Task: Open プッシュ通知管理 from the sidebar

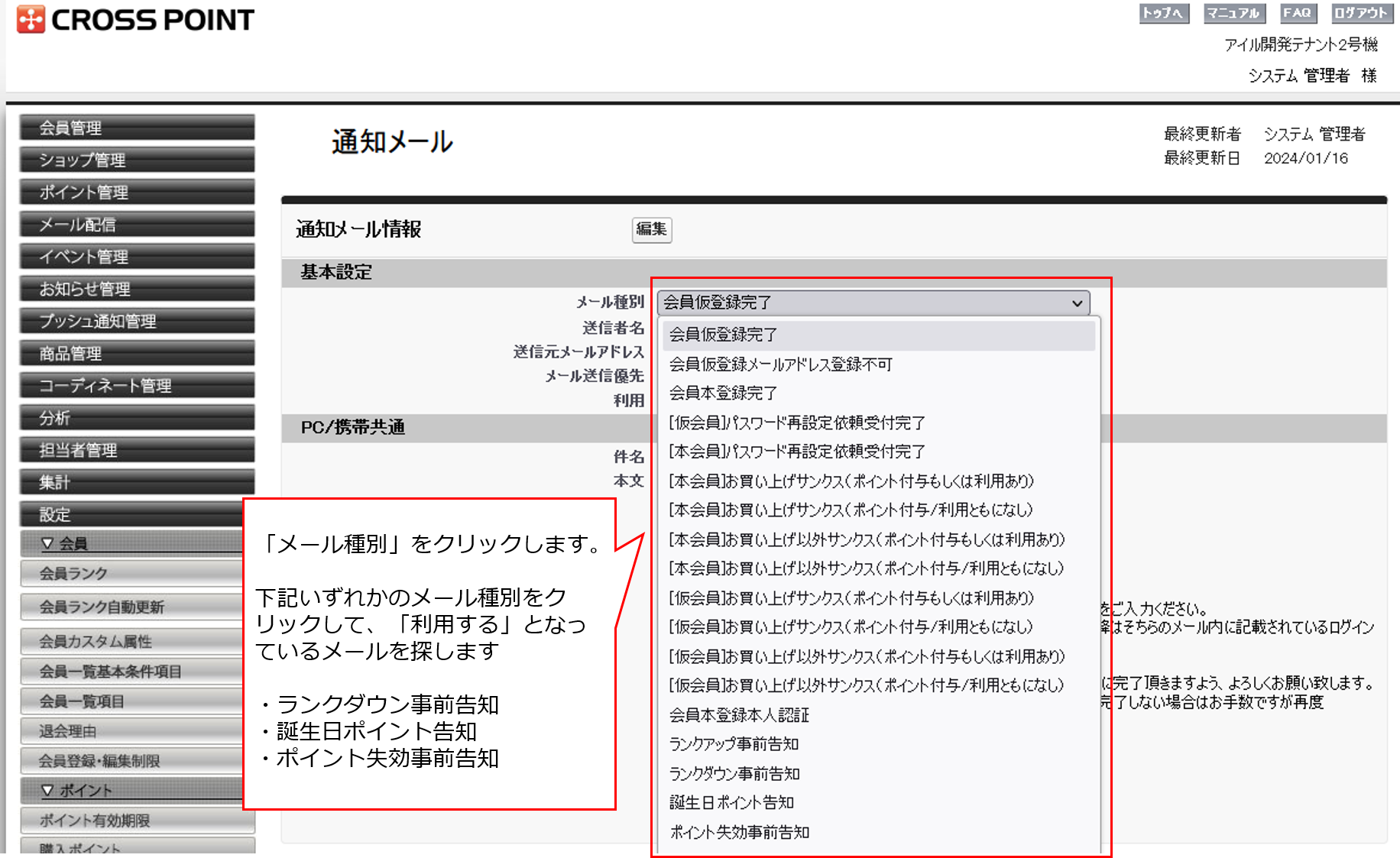Action: pos(136,321)
